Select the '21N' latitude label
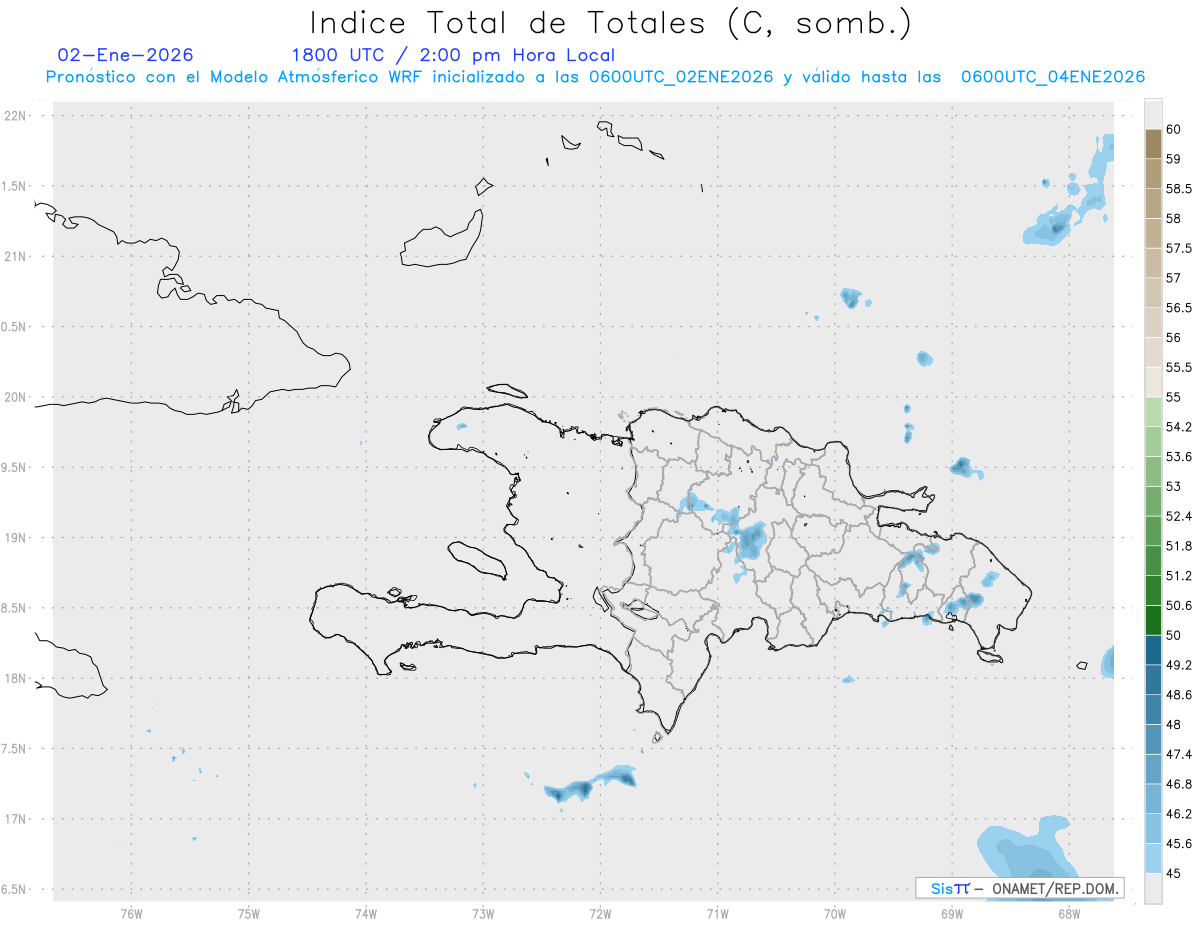Image resolution: width=1200 pixels, height=927 pixels. (16, 257)
